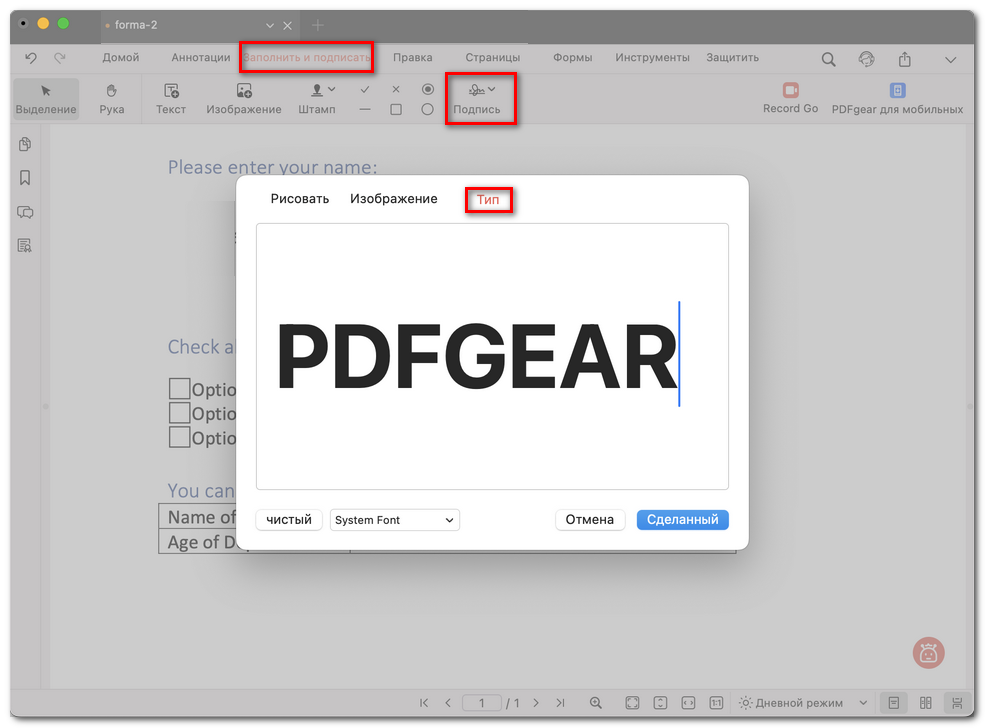
Task: Go to the previous page
Action: tap(448, 703)
